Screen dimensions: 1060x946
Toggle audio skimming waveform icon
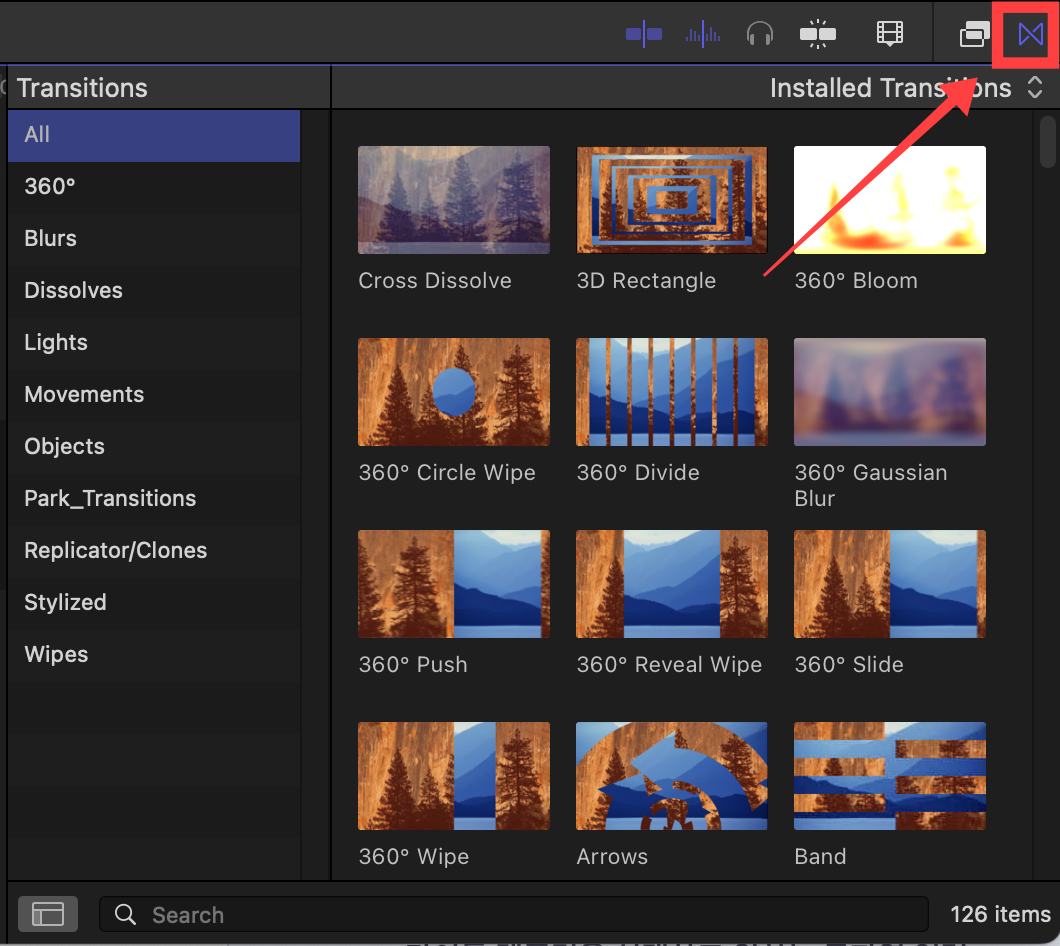[702, 34]
